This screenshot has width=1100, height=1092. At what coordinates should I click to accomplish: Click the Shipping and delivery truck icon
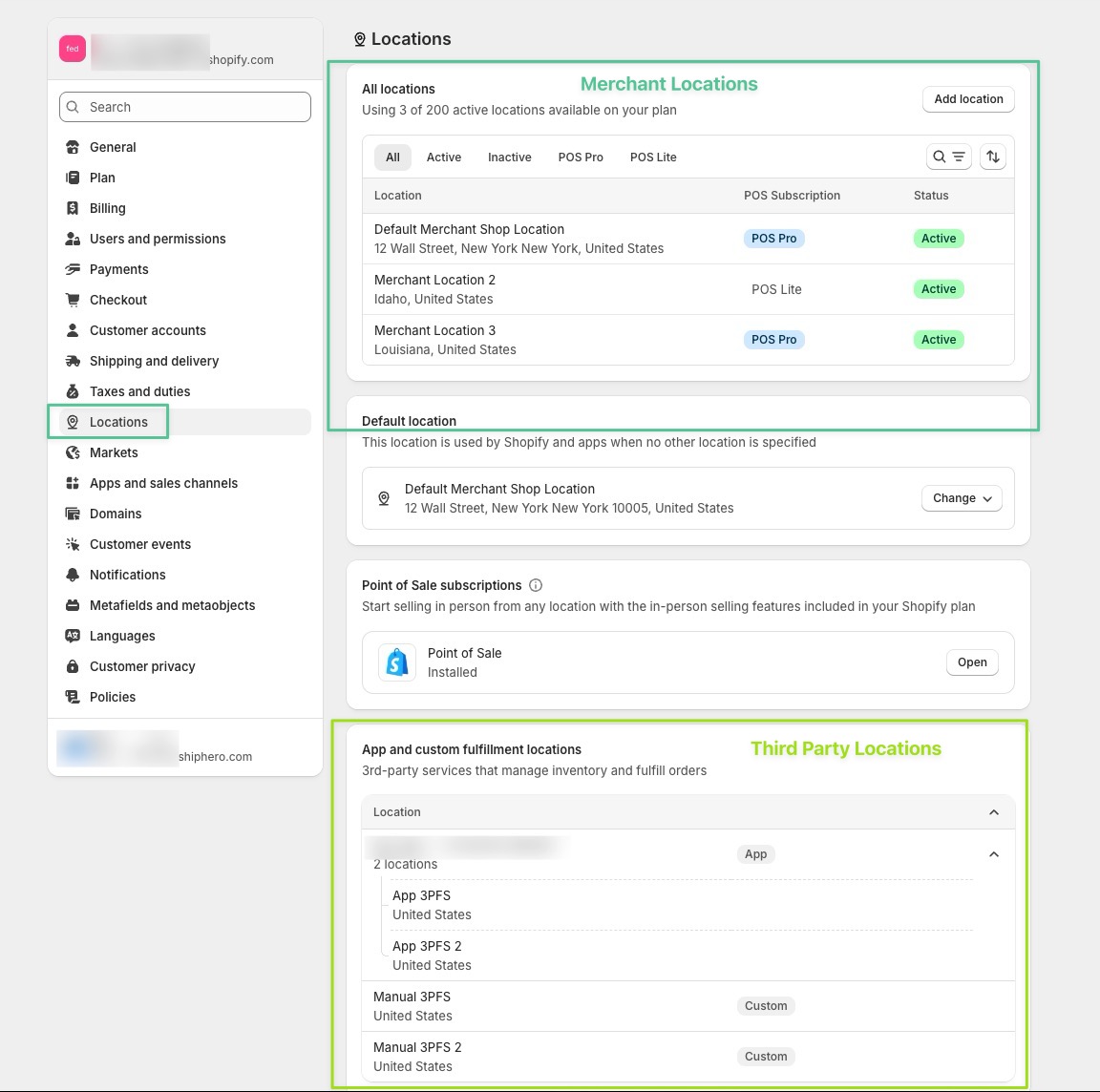tap(73, 361)
